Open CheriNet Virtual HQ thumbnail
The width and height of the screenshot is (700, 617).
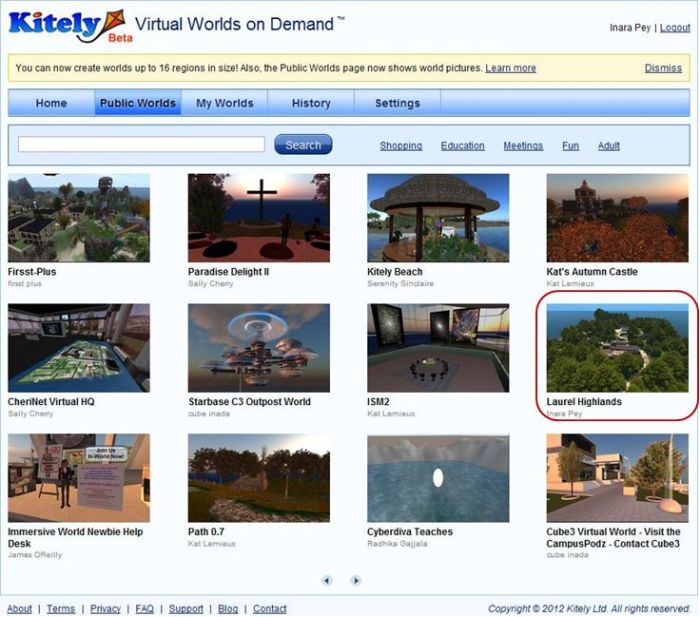[x=79, y=348]
